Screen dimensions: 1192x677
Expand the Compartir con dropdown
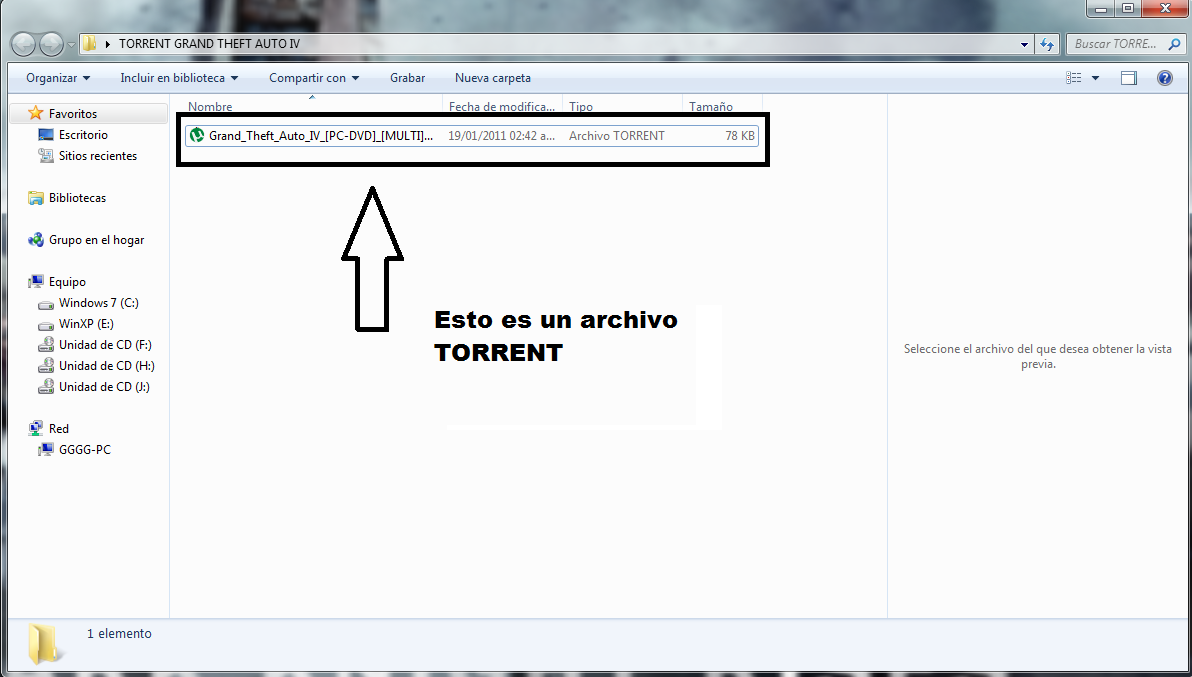pos(314,77)
